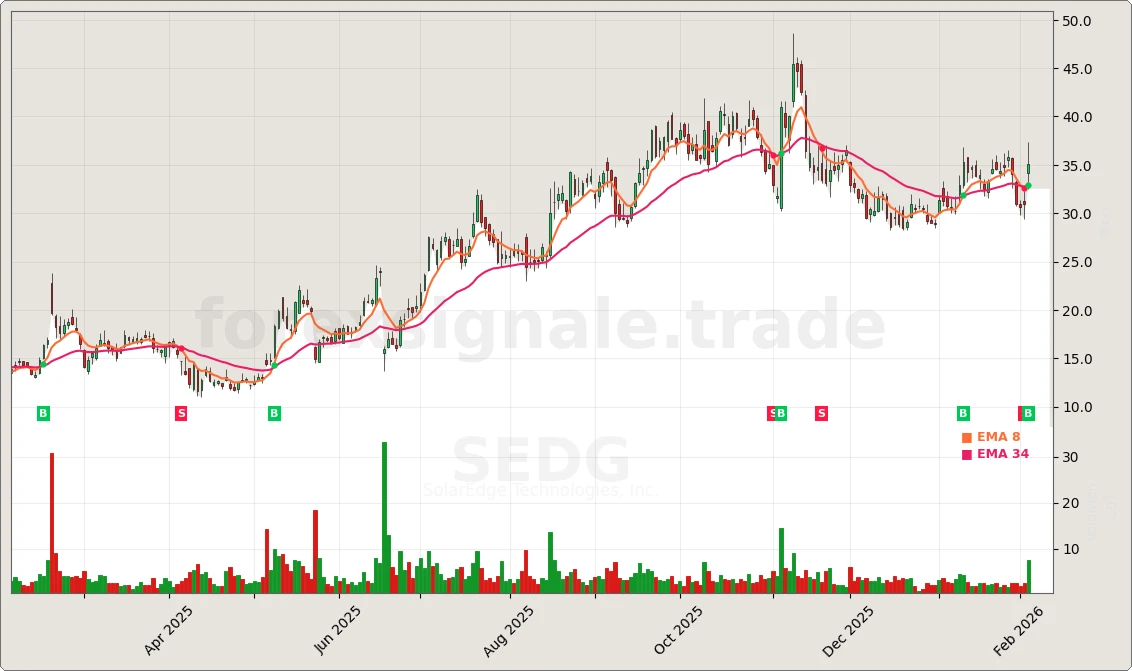This screenshot has height=671, width=1132.
Task: Select the red S sell marker near Apr 2025
Action: pyautogui.click(x=181, y=412)
